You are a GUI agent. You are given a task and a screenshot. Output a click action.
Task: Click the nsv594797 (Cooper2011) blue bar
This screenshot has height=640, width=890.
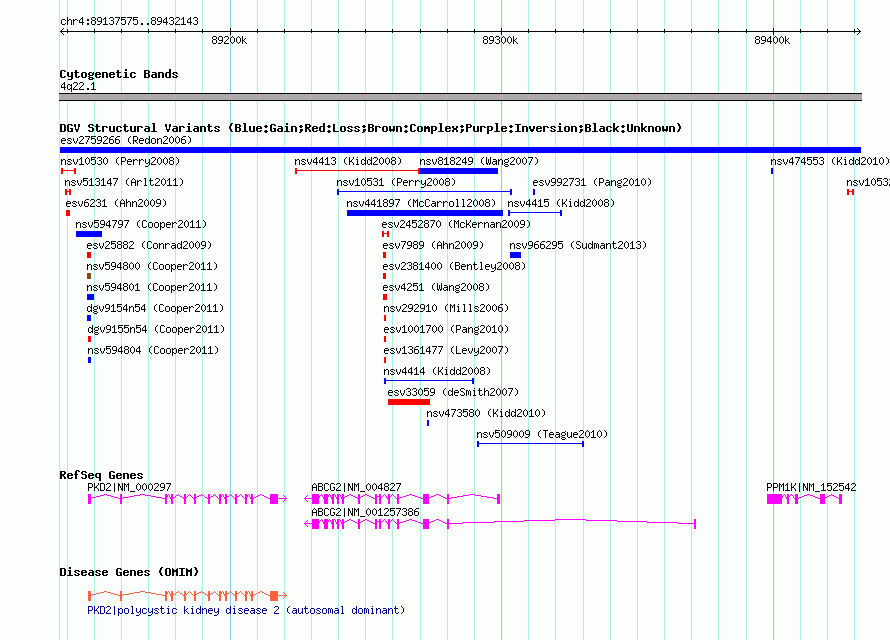tap(89, 234)
